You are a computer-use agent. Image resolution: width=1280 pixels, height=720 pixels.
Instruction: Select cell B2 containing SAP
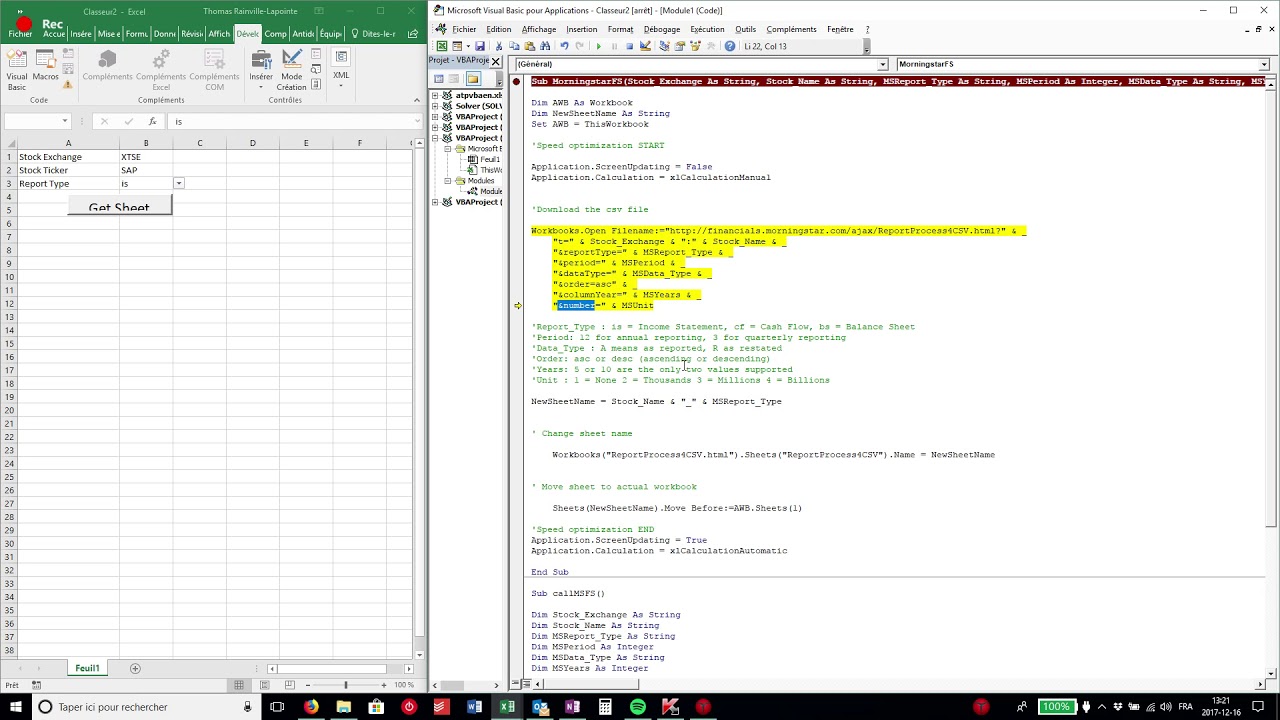click(146, 170)
